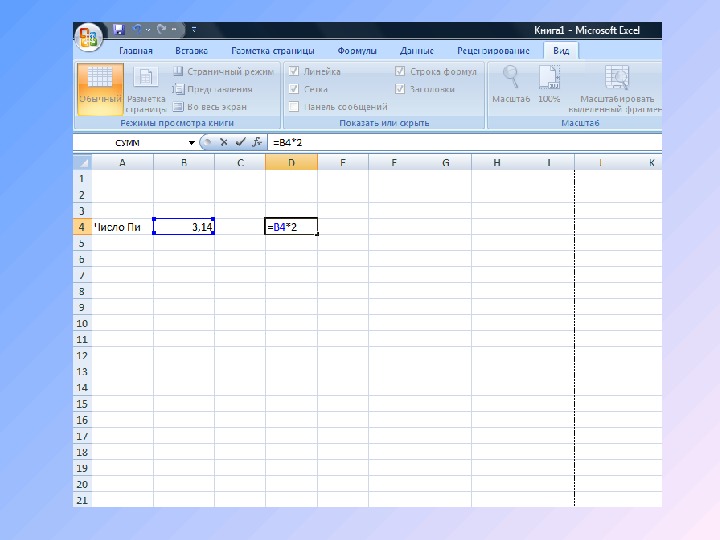Select column G header

445,163
